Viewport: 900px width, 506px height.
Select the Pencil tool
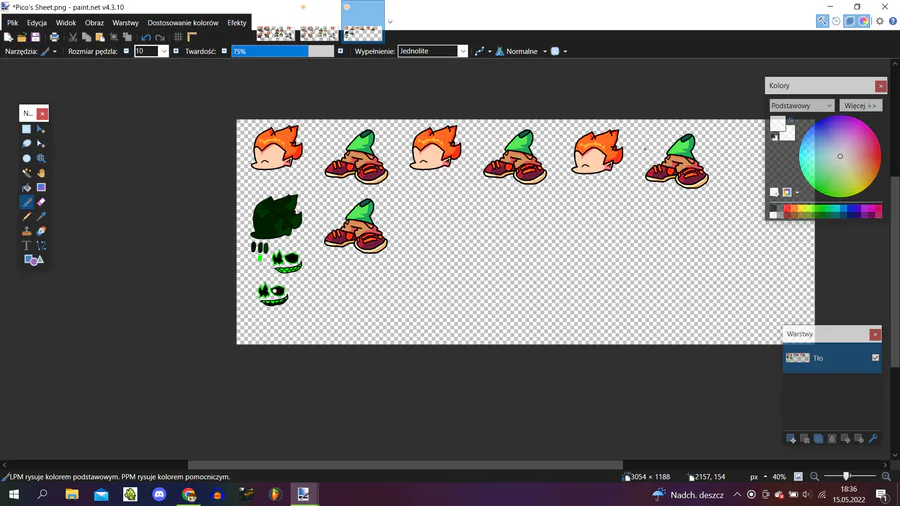coord(26,216)
